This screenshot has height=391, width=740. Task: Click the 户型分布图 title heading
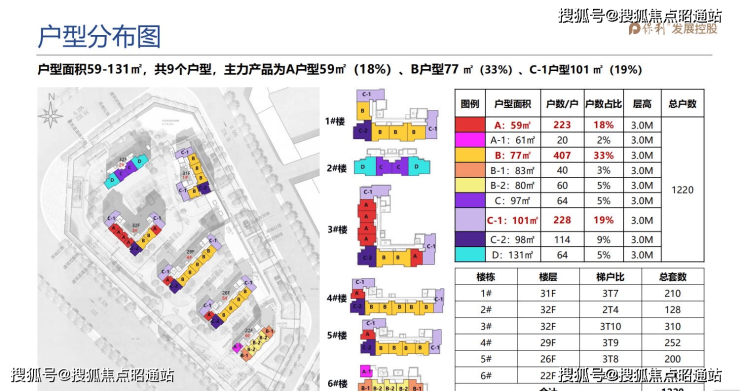tap(100, 37)
